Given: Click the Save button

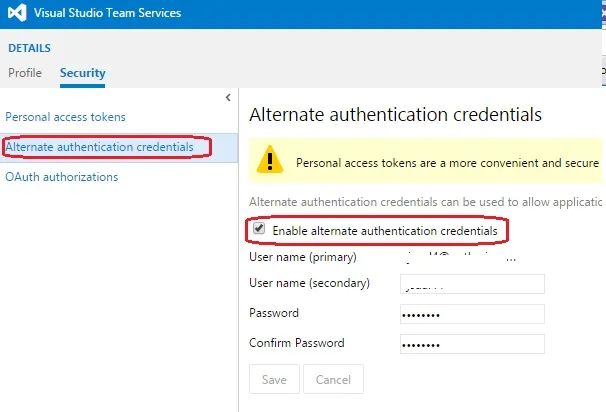Looking at the screenshot, I should pyautogui.click(x=274, y=379).
